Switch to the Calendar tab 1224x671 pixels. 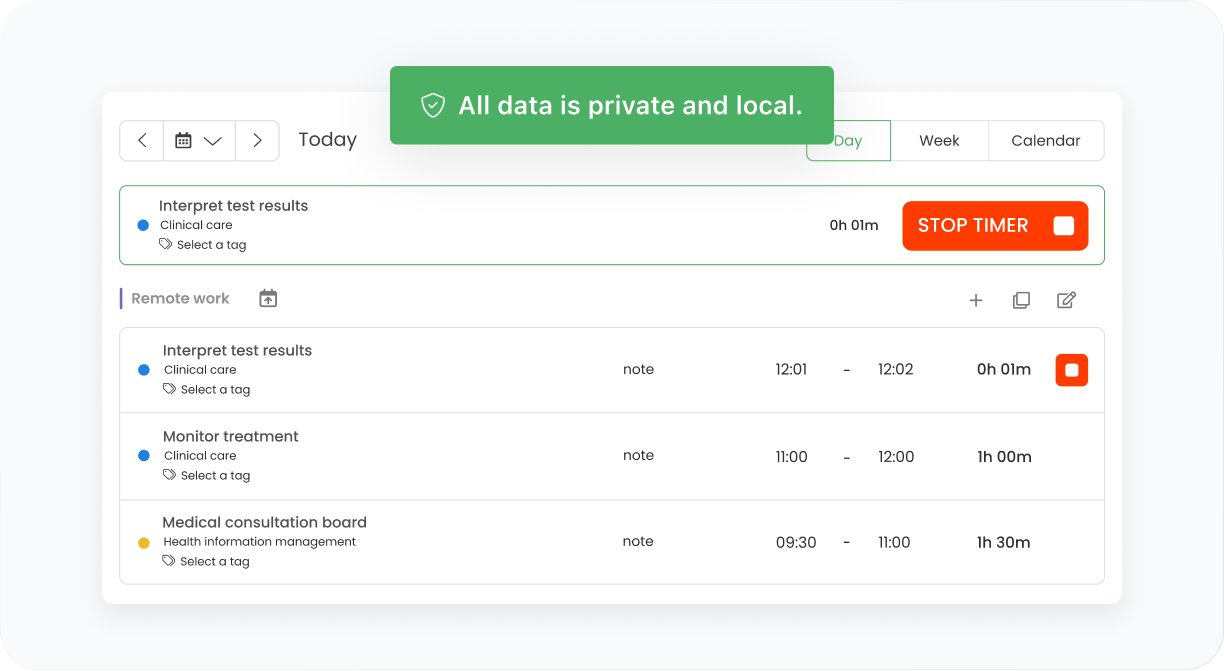click(x=1046, y=141)
